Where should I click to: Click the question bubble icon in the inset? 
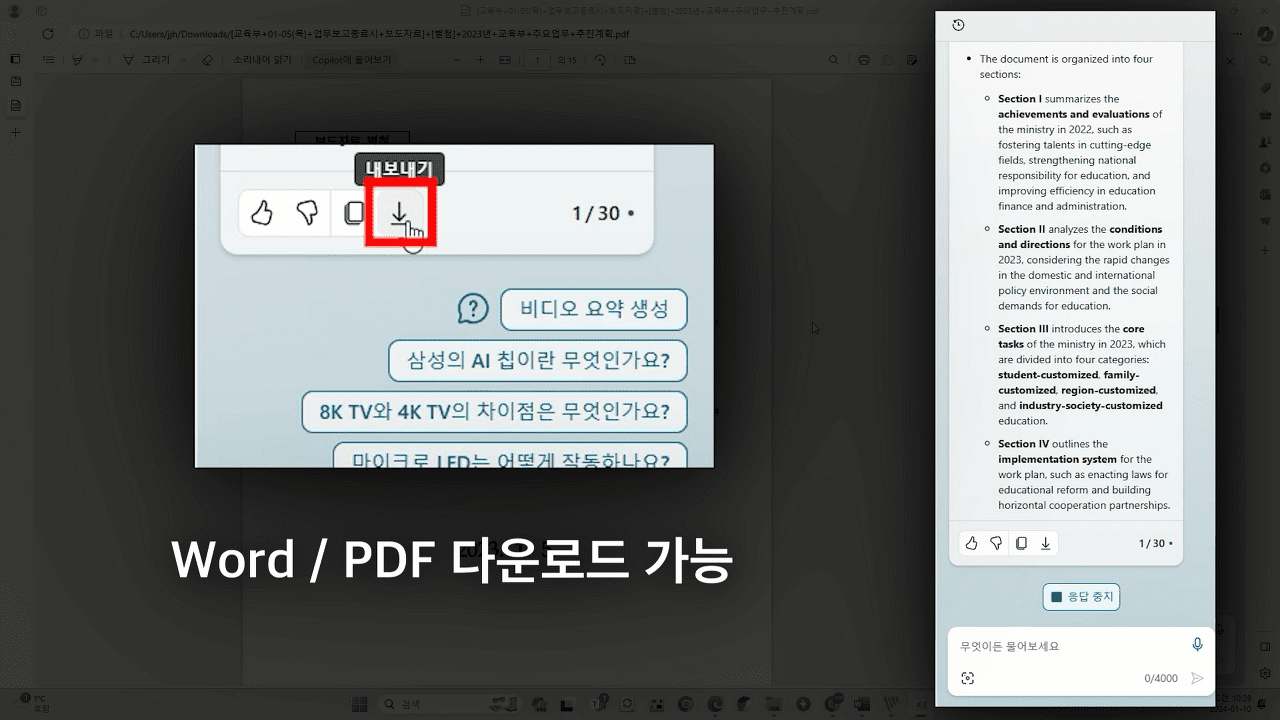(x=473, y=309)
